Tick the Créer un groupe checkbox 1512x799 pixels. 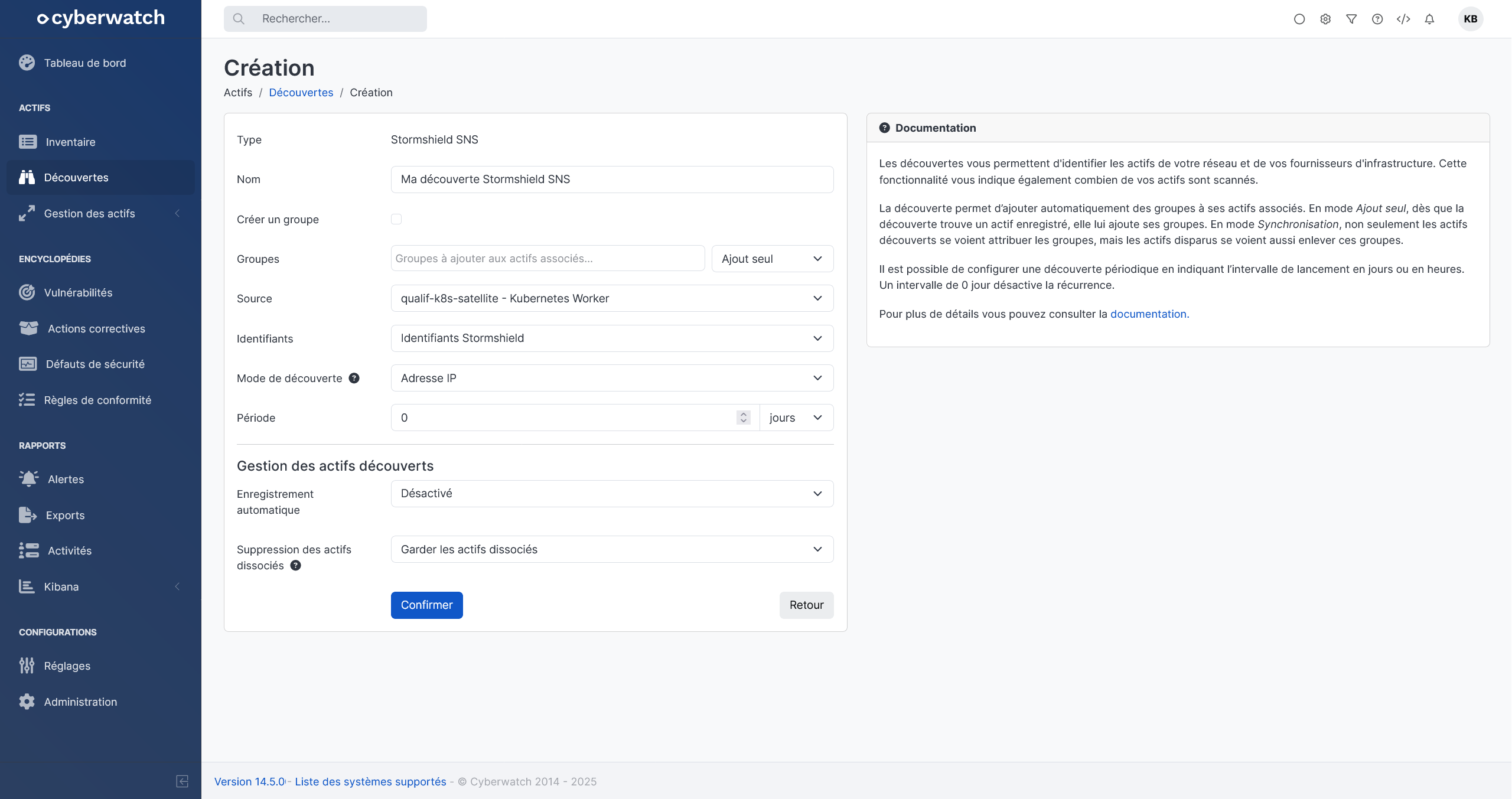pyautogui.click(x=396, y=219)
